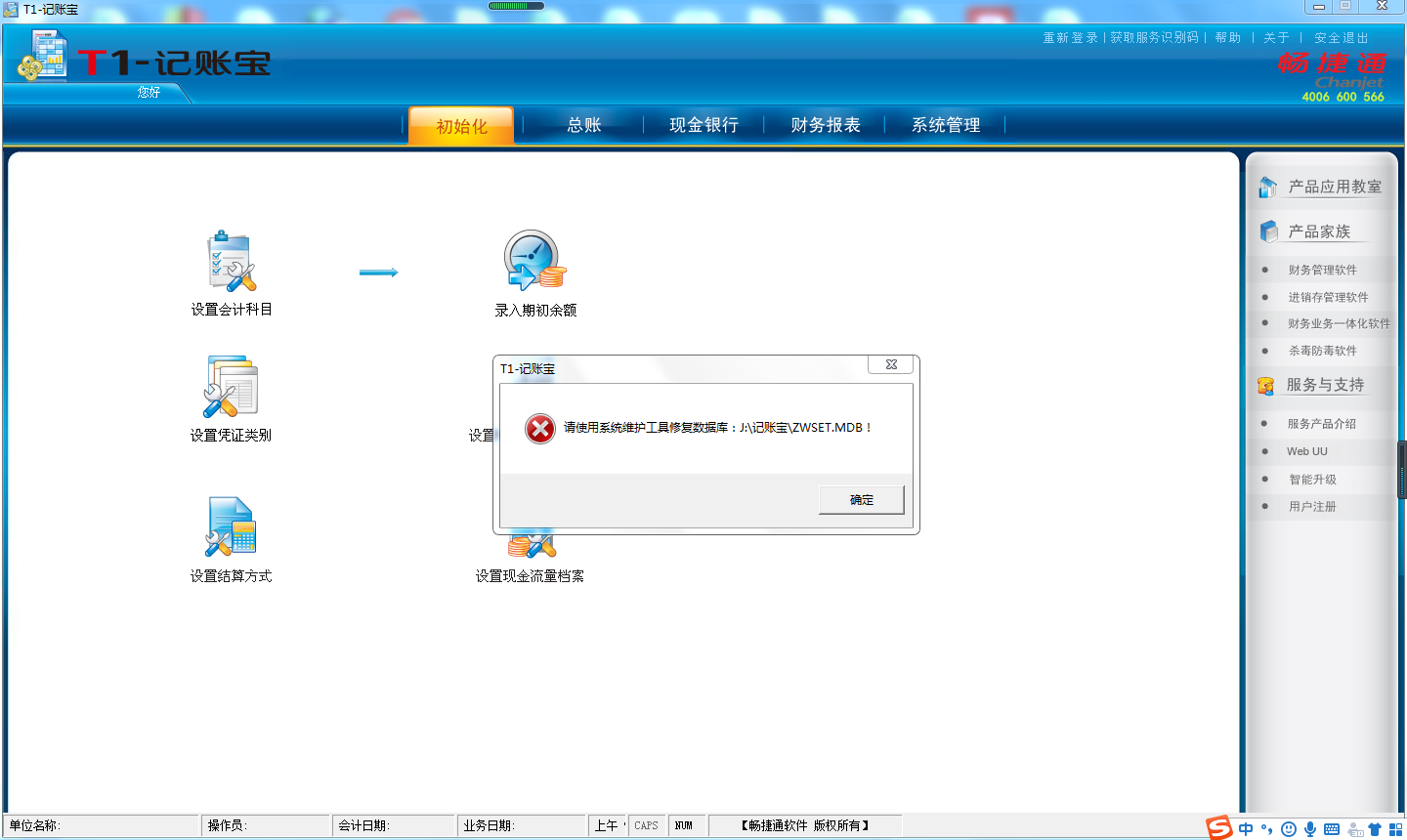Switch to the 初始化 tab
Image resolution: width=1407 pixels, height=840 pixels.
point(461,126)
